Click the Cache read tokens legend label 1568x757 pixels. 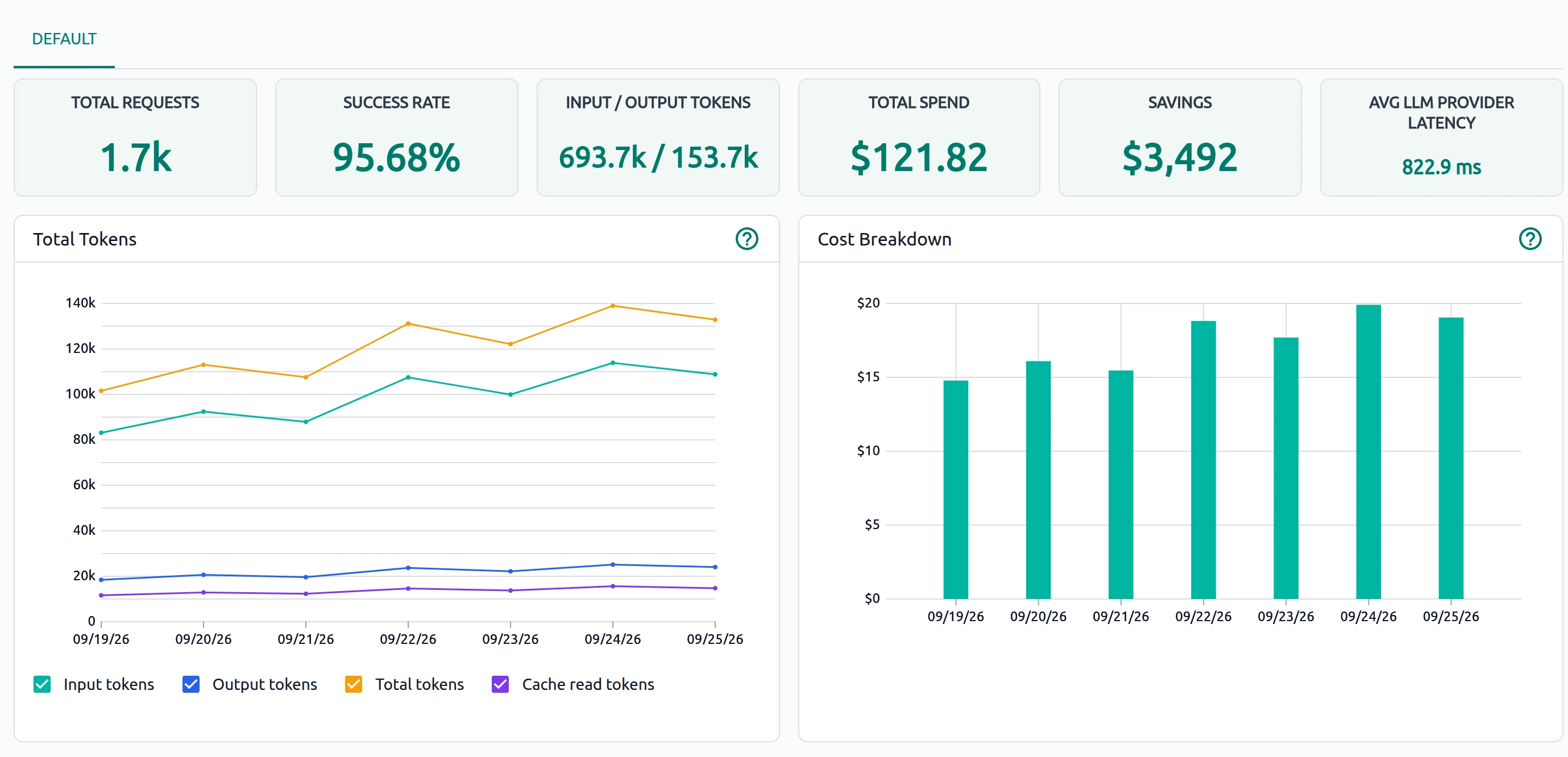588,685
